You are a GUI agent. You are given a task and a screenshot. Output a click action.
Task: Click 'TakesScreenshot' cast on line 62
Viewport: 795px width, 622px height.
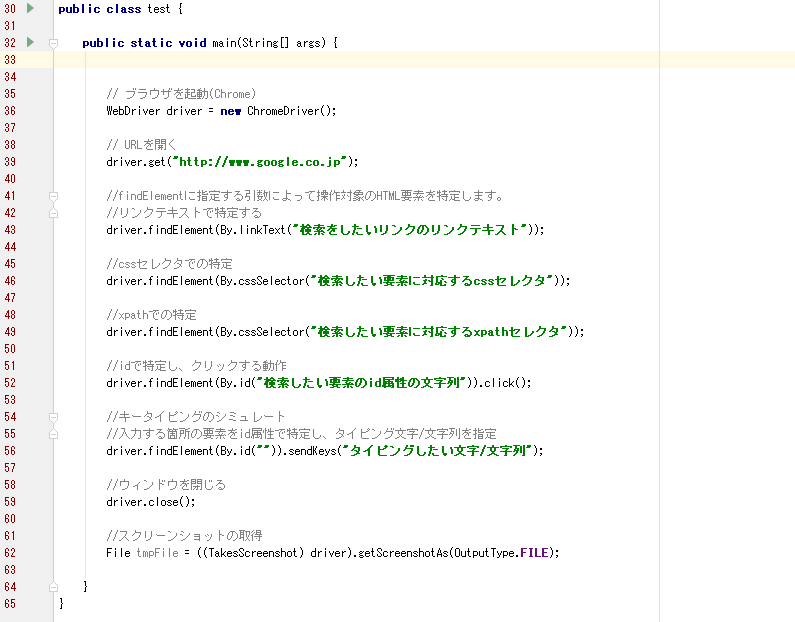tap(252, 553)
